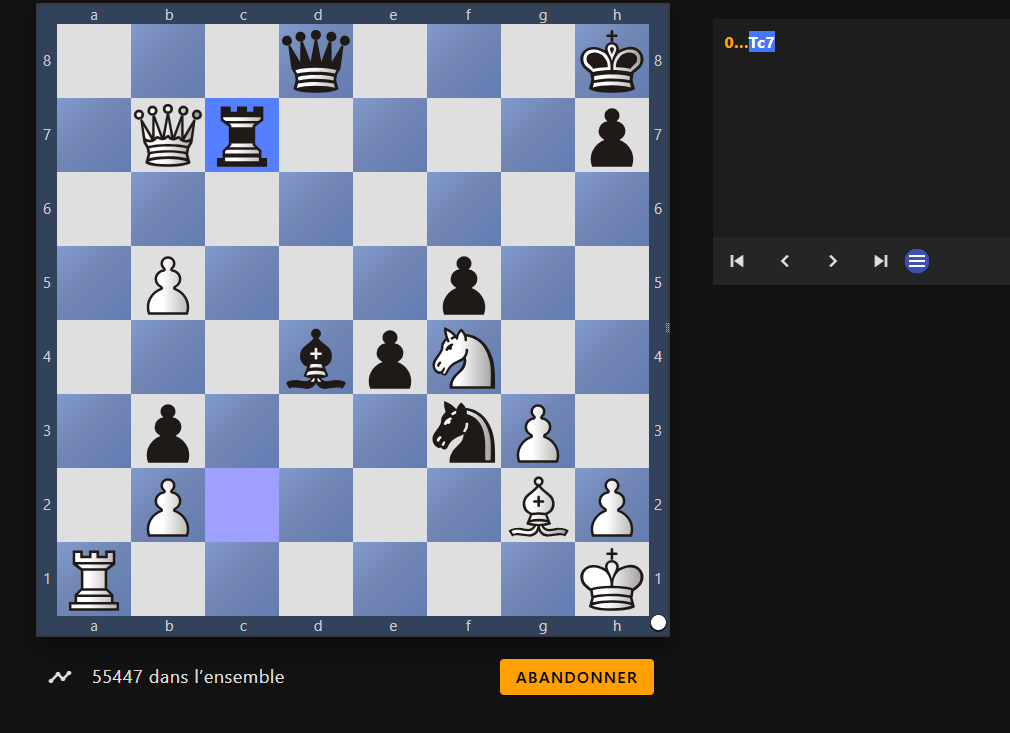Click the rating graph icon beside 55447

coord(61,677)
